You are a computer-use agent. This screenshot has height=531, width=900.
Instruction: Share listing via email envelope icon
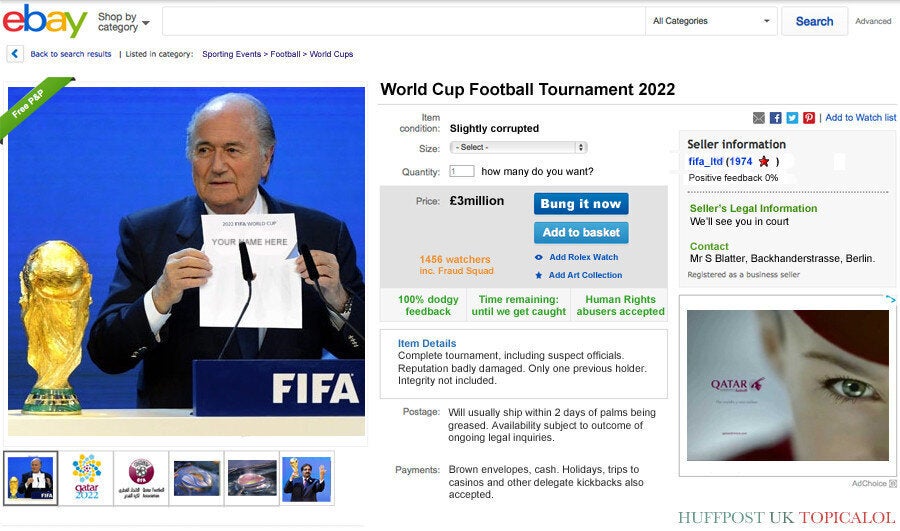[x=759, y=118]
